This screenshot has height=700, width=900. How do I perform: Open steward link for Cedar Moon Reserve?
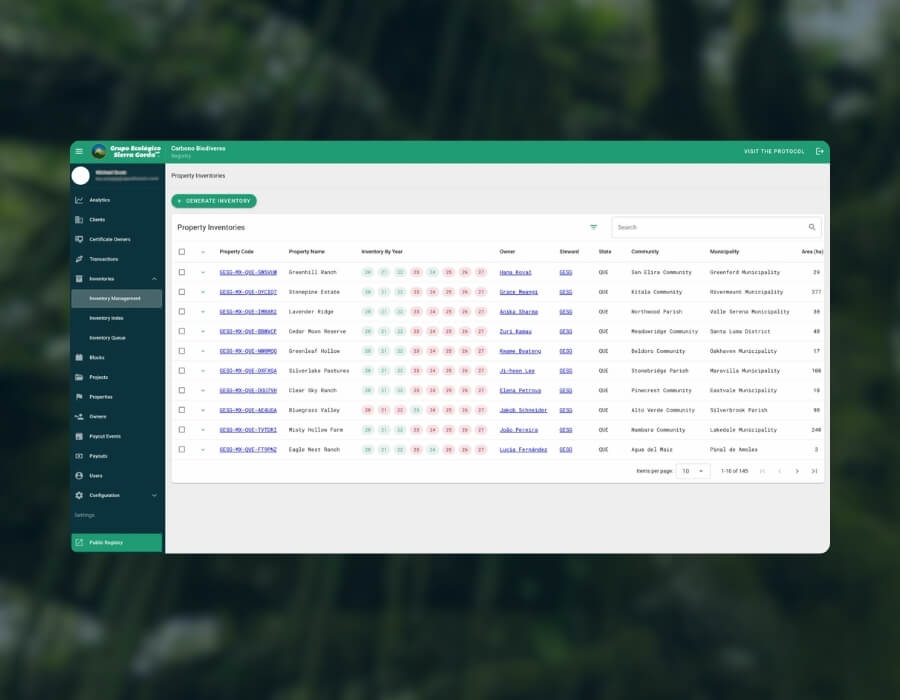(x=566, y=332)
